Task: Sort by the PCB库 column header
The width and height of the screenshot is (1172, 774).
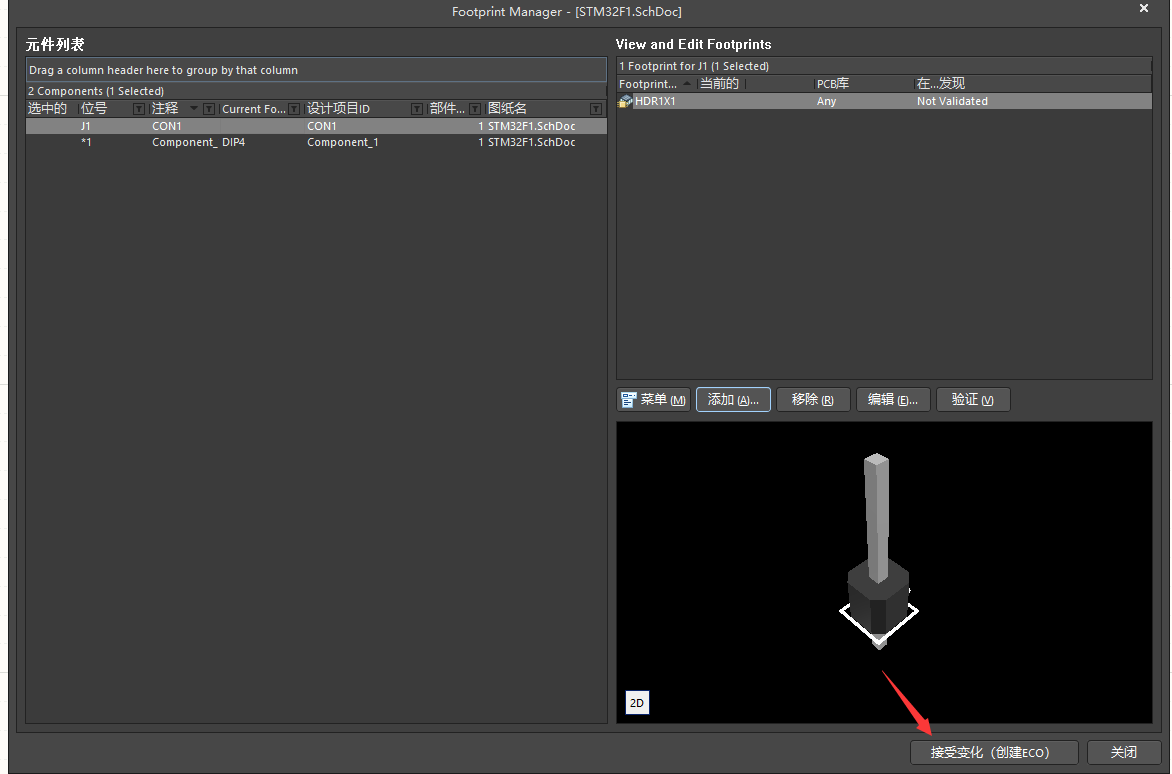Action: coord(833,84)
